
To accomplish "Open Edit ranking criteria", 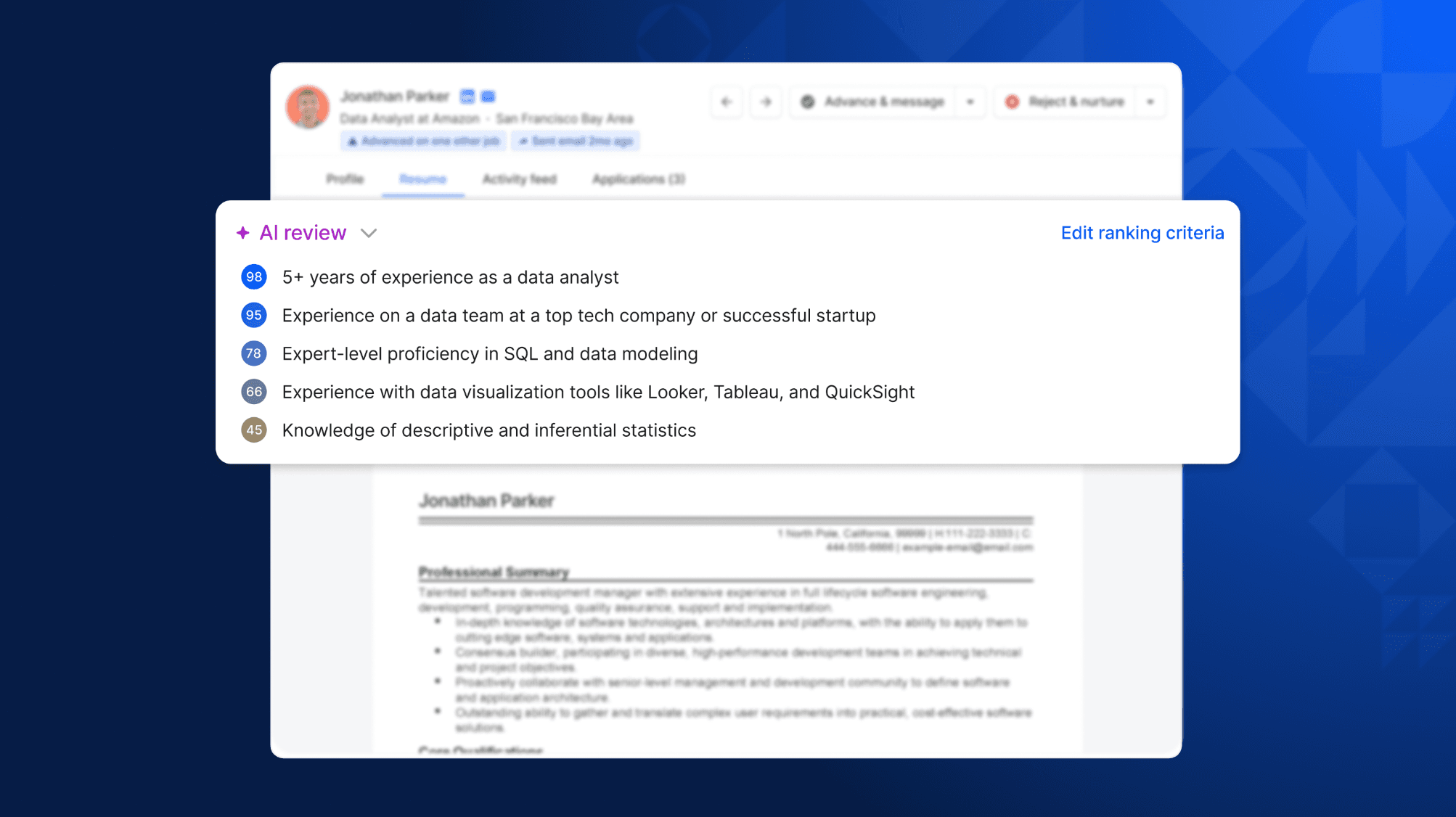I will (x=1141, y=232).
